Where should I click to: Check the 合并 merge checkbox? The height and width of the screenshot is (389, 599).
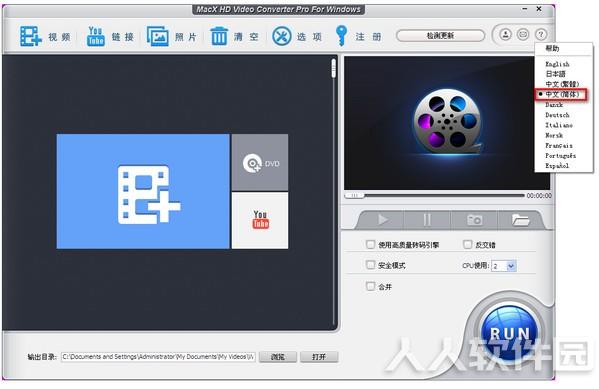click(370, 286)
